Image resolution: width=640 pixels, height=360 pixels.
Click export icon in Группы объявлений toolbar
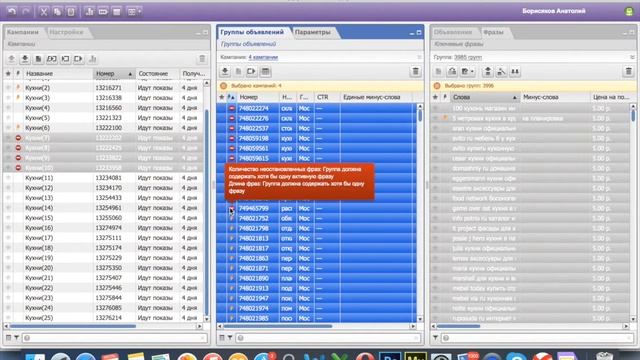(x=251, y=71)
